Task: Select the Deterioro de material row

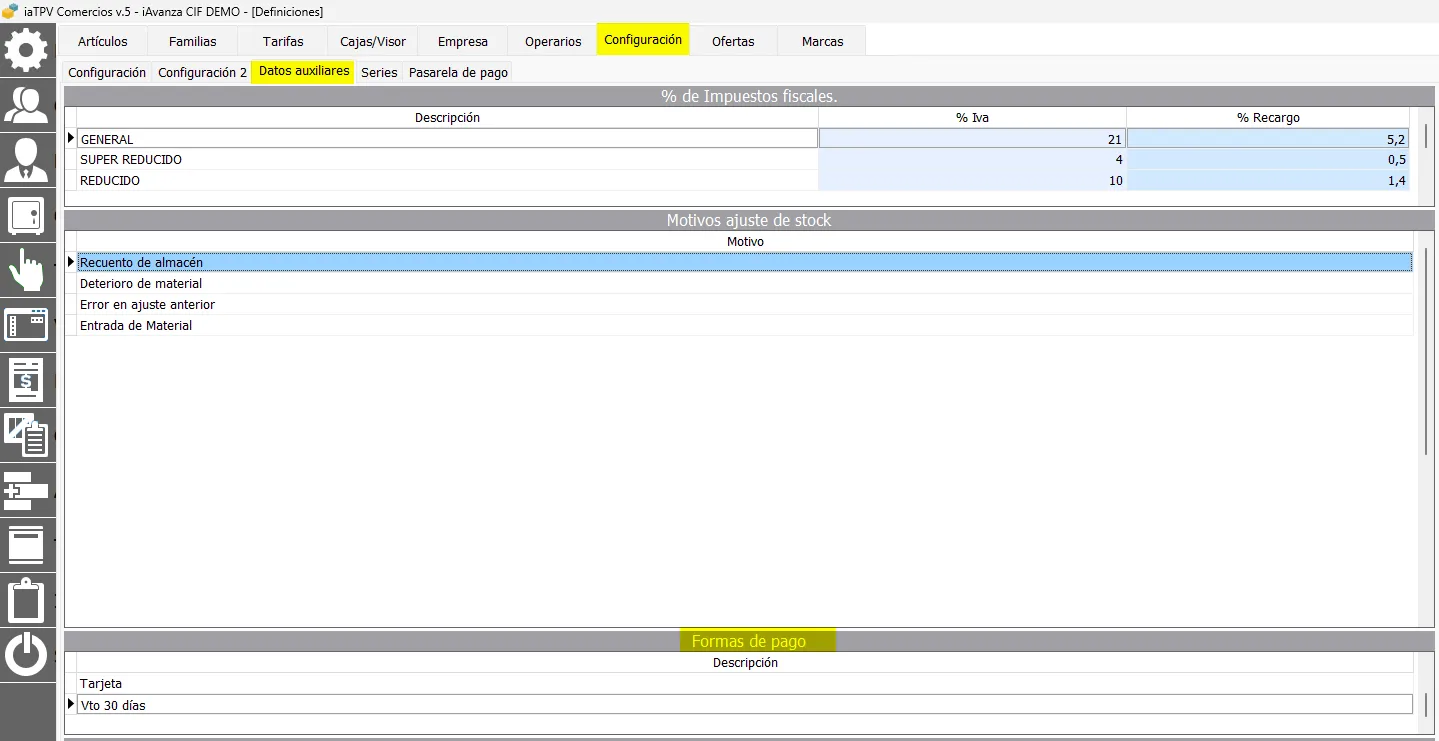Action: pyautogui.click(x=745, y=284)
